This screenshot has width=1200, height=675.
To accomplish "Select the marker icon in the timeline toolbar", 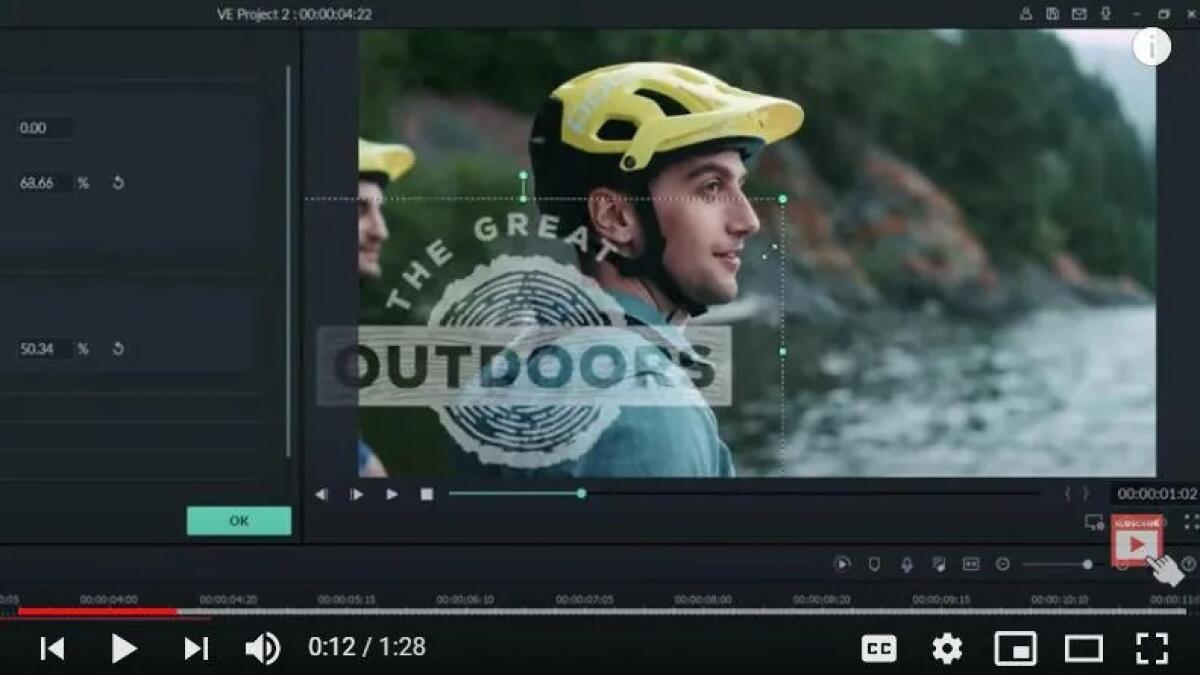I will [876, 565].
